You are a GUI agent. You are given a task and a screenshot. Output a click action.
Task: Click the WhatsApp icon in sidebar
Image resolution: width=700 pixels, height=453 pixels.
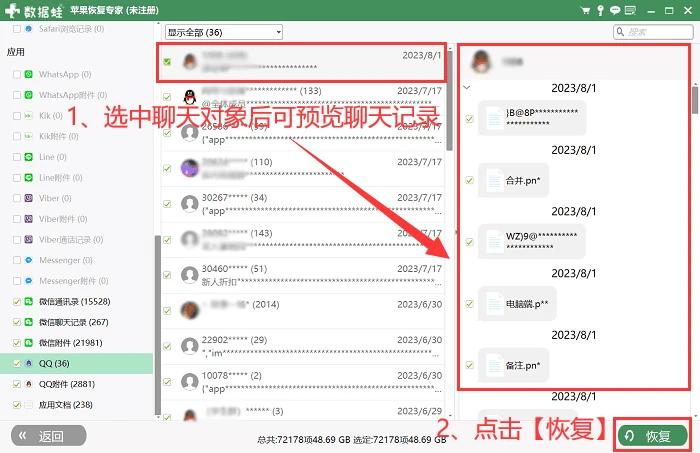point(29,74)
